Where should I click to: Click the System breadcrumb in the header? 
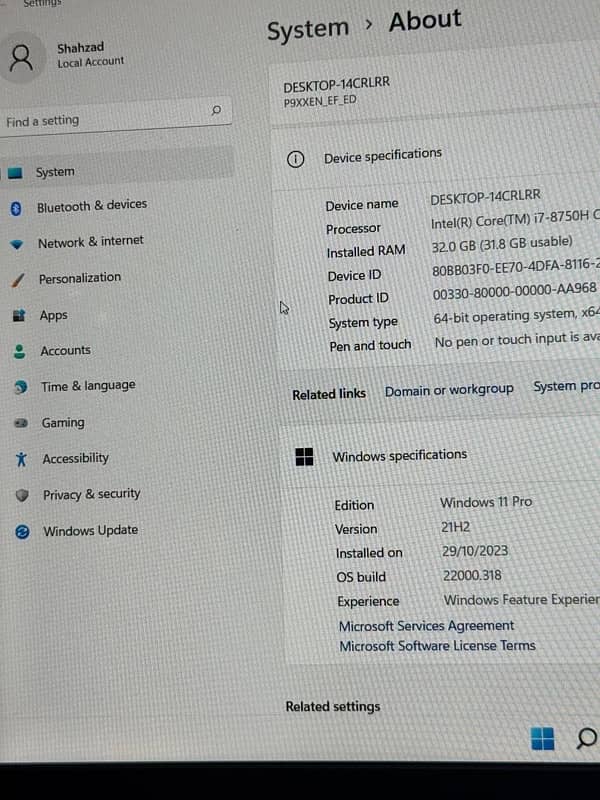pos(308,30)
